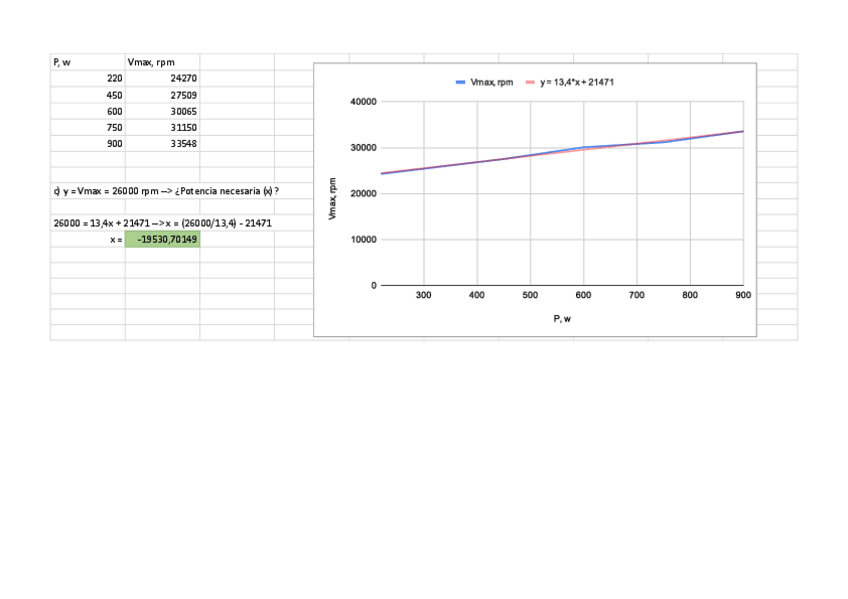Click the cell containing 220
Screen dimensions: 848x599
tap(88, 78)
